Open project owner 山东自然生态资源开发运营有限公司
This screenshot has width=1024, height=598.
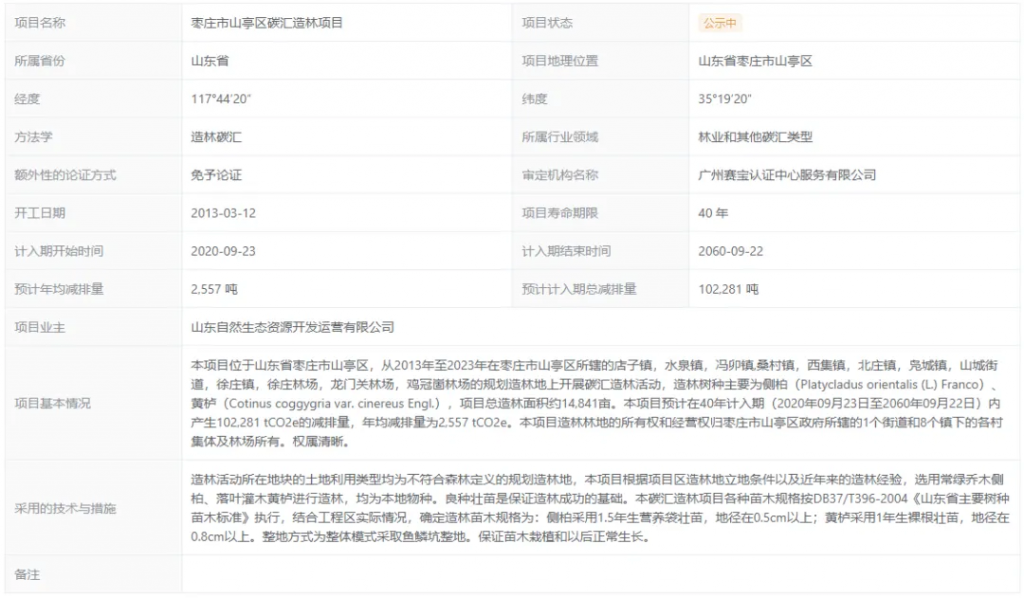293,327
